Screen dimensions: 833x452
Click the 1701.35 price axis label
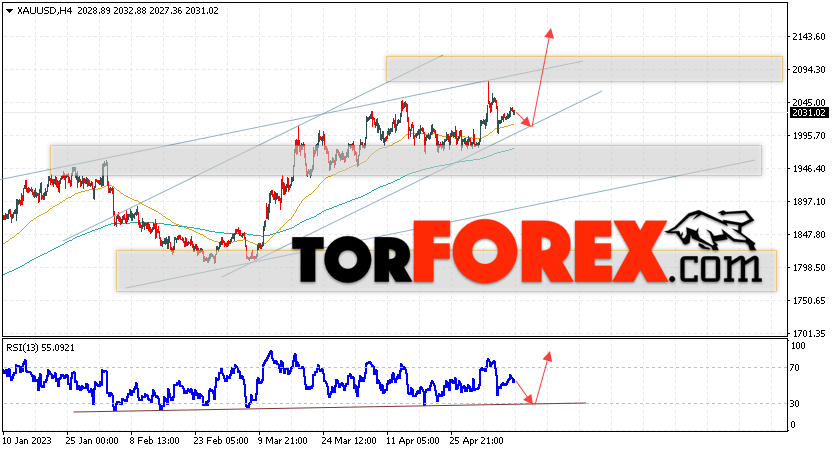pyautogui.click(x=809, y=334)
